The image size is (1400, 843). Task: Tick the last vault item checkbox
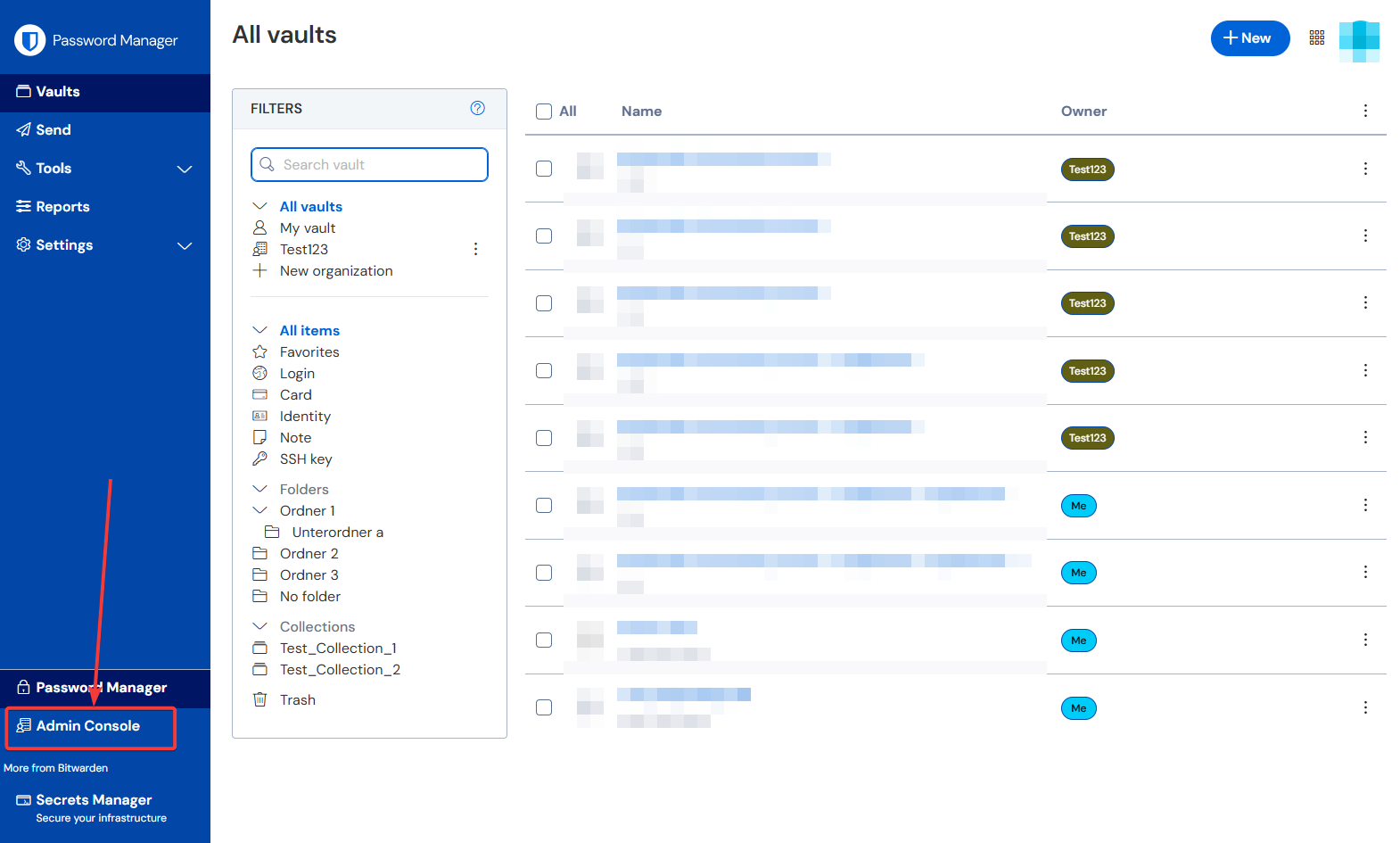click(544, 707)
